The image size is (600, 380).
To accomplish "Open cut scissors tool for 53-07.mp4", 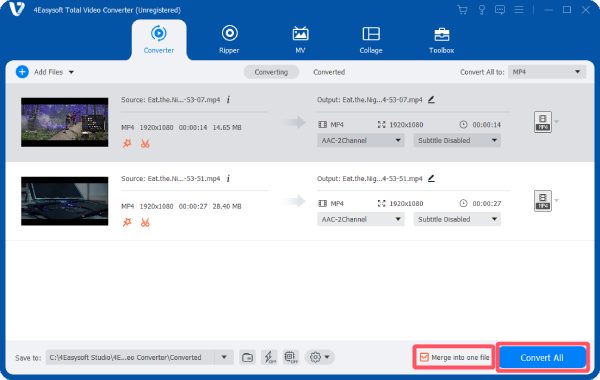I will tap(145, 144).
